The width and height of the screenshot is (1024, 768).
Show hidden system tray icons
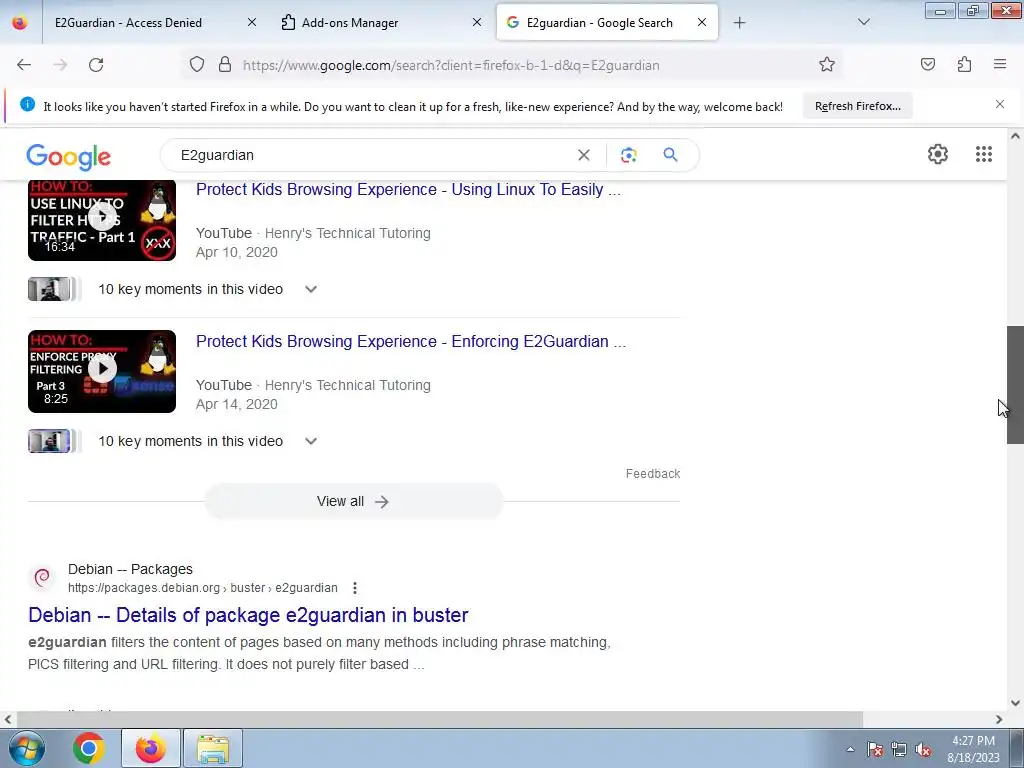pyautogui.click(x=850, y=749)
